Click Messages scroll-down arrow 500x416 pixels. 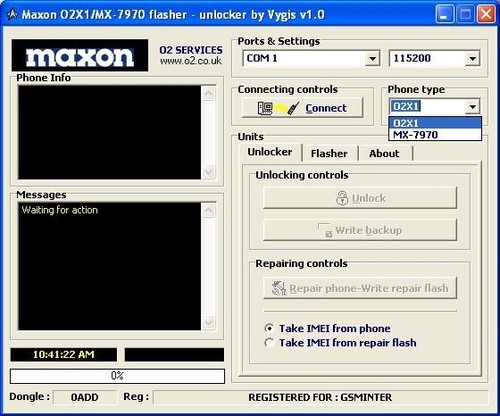[x=209, y=322]
